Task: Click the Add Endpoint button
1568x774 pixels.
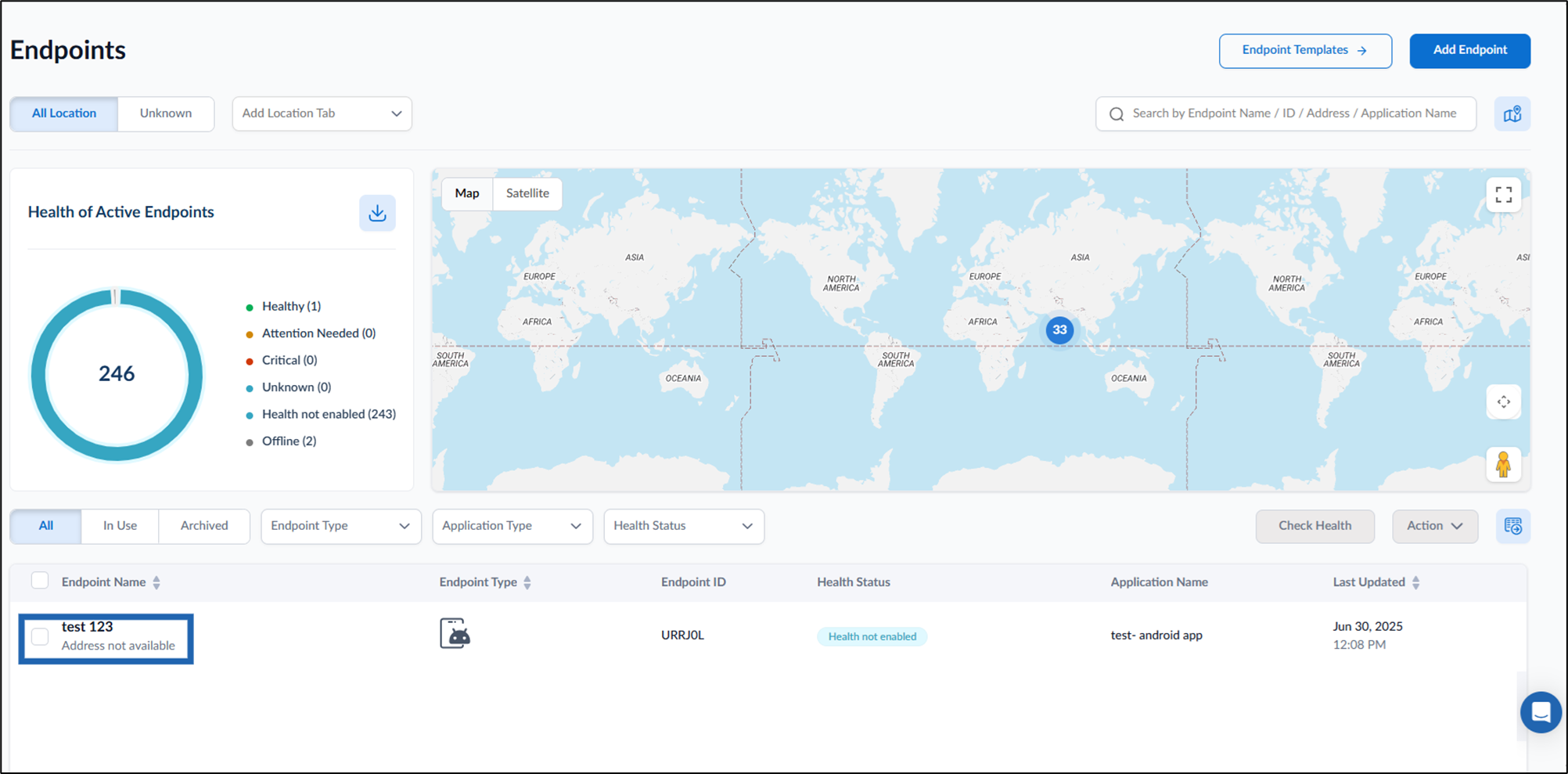Action: [x=1469, y=51]
